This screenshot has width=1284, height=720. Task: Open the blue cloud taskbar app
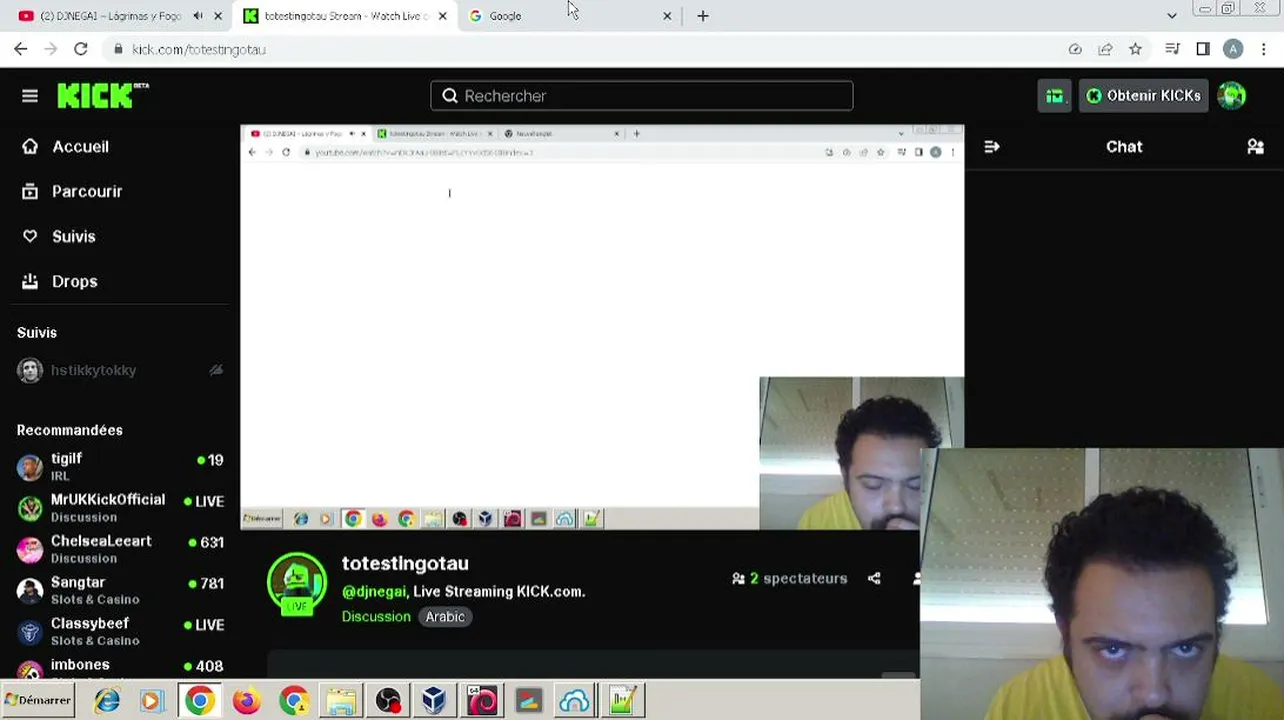coord(575,701)
